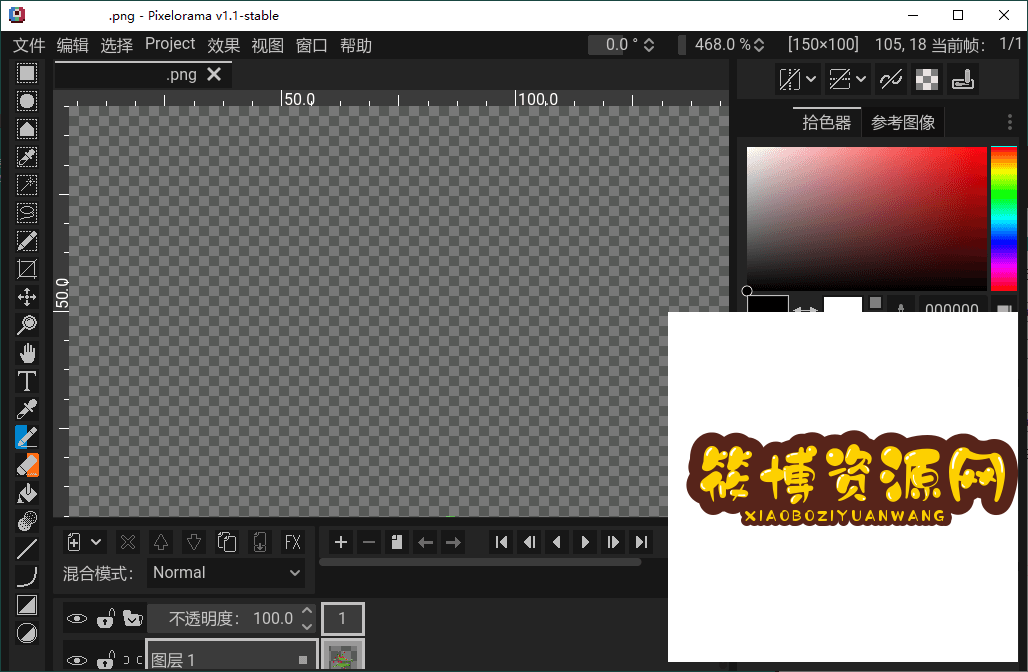Switch to the 拾色器 tab

click(827, 123)
